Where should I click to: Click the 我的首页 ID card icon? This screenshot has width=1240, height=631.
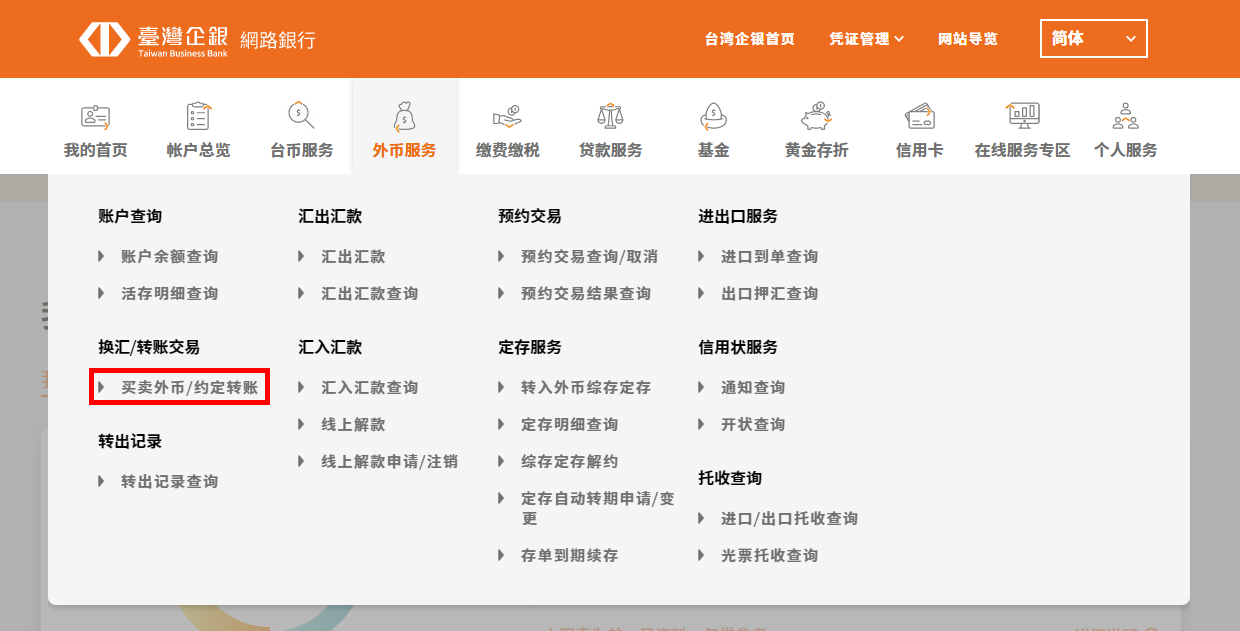(x=95, y=117)
